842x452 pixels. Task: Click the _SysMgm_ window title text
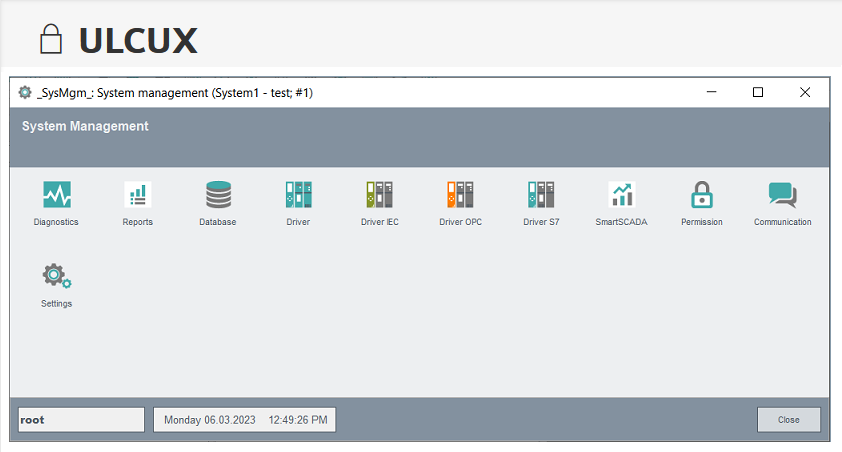click(175, 93)
